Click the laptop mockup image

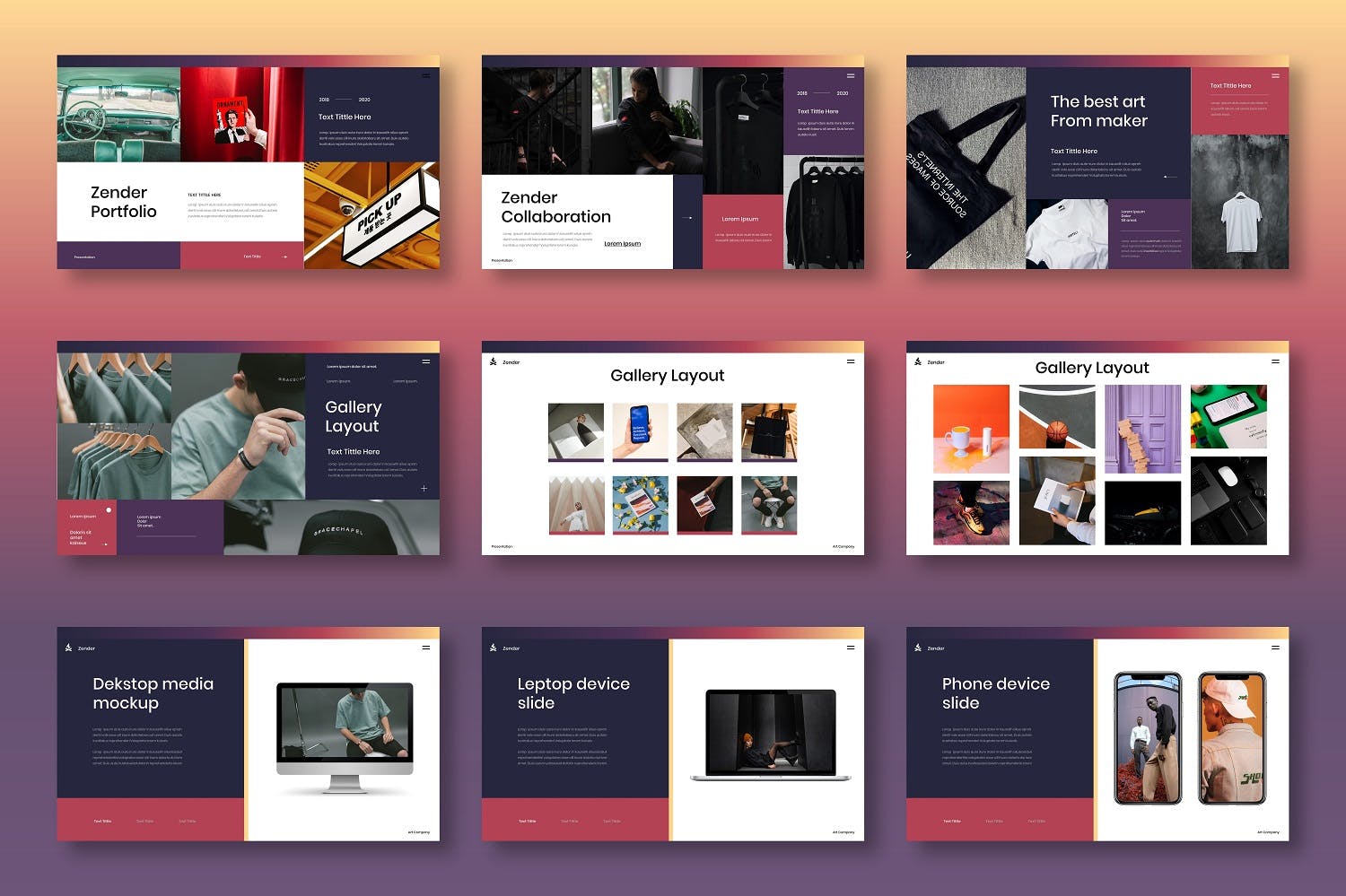771,735
